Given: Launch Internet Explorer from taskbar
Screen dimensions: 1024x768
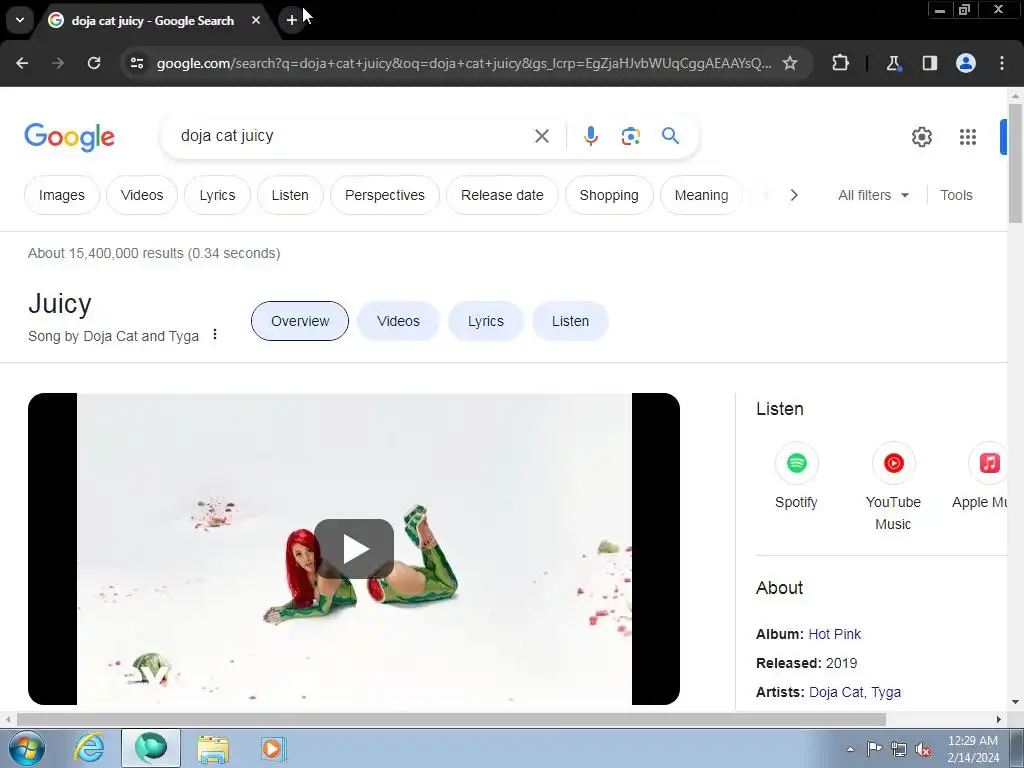Looking at the screenshot, I should click(89, 748).
